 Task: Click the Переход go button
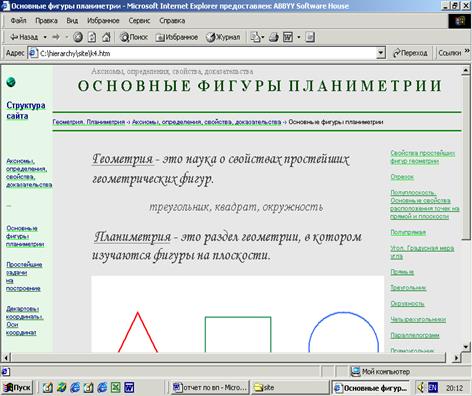410,53
